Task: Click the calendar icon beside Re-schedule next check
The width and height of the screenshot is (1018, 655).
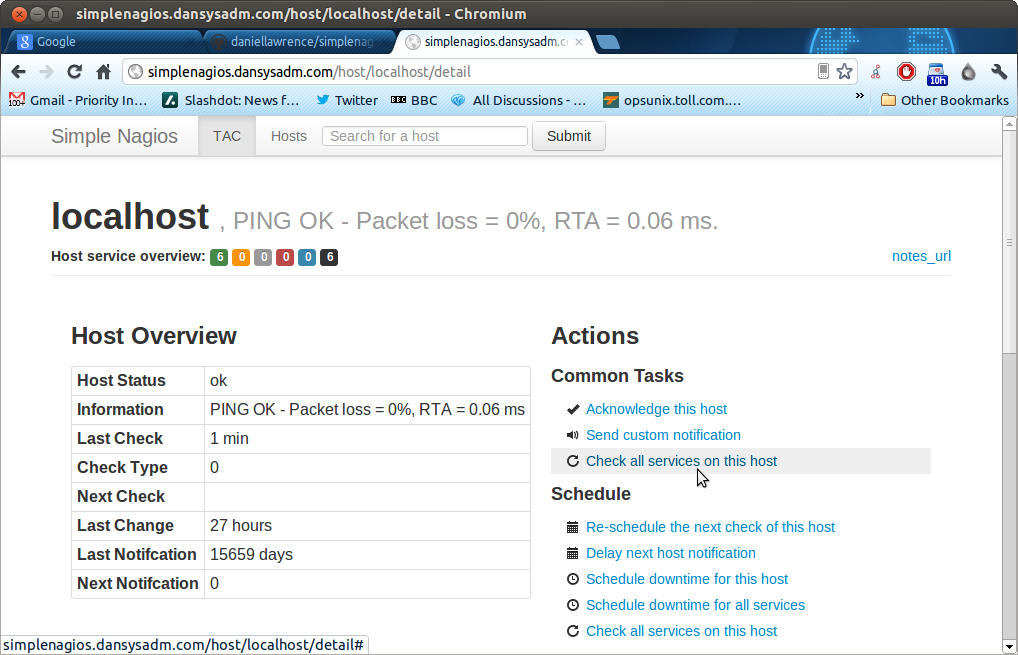Action: [572, 527]
